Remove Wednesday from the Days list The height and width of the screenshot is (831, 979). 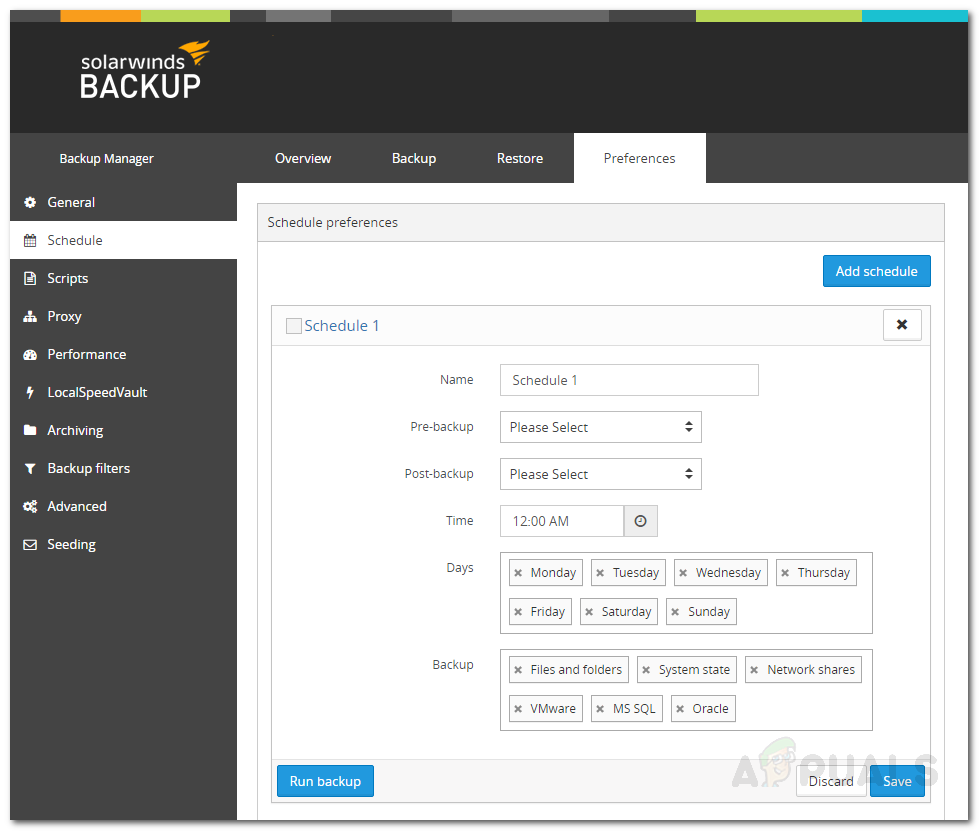683,573
